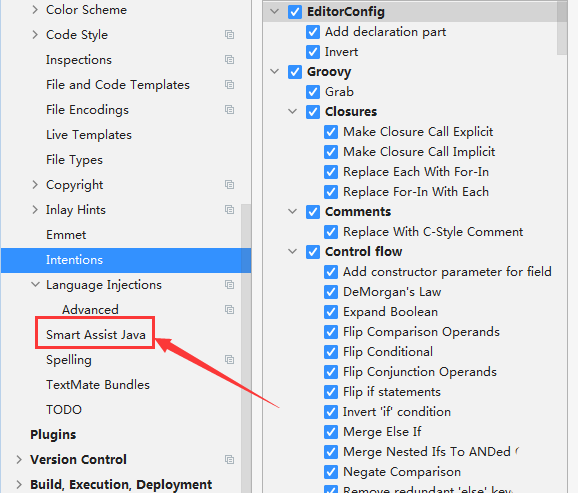The width and height of the screenshot is (578, 493).
Task: Click the project icon beside Copyright
Action: coord(229,185)
